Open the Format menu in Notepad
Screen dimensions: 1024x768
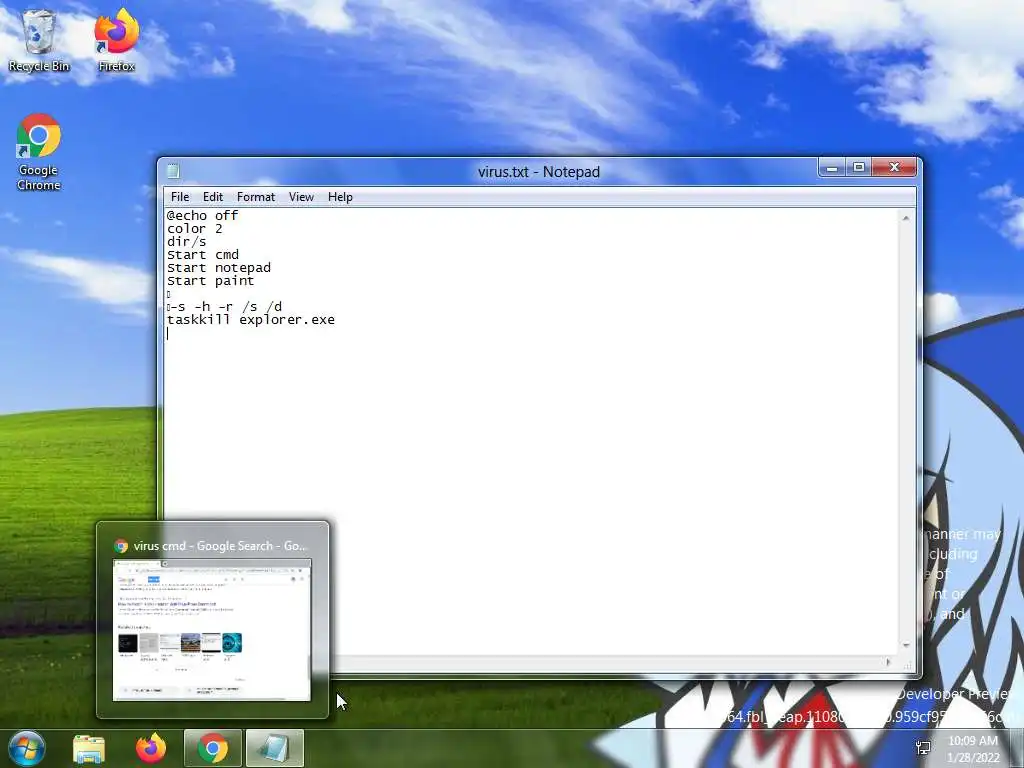click(255, 197)
